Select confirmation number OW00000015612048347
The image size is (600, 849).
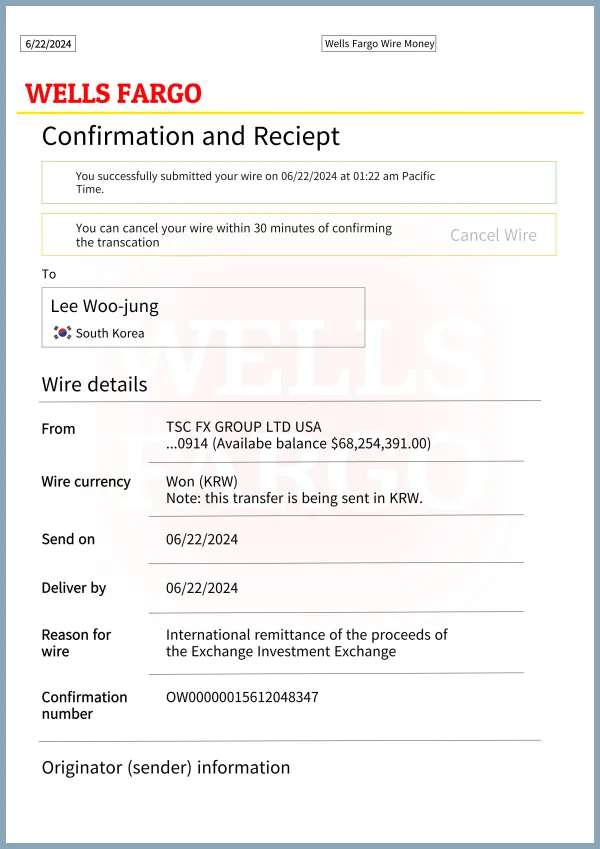coord(242,697)
